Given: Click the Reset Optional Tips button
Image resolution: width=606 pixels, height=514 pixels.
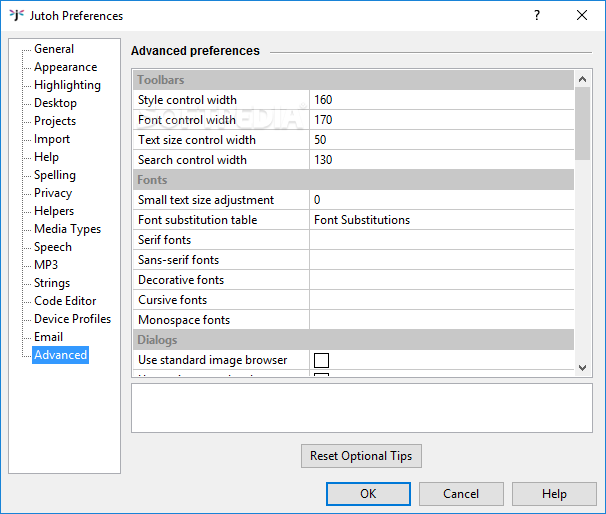Looking at the screenshot, I should coord(361,456).
